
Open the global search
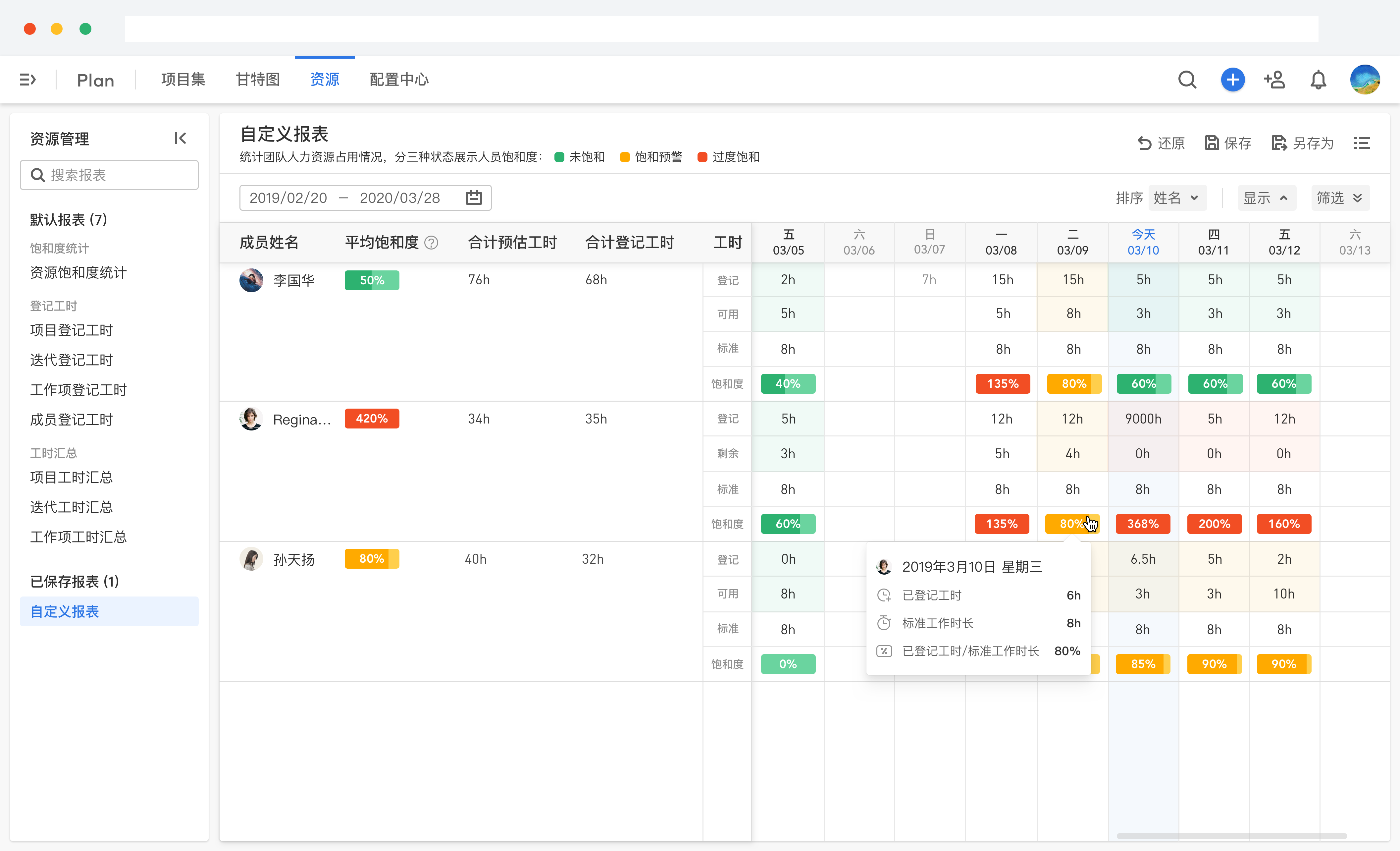click(x=1187, y=80)
